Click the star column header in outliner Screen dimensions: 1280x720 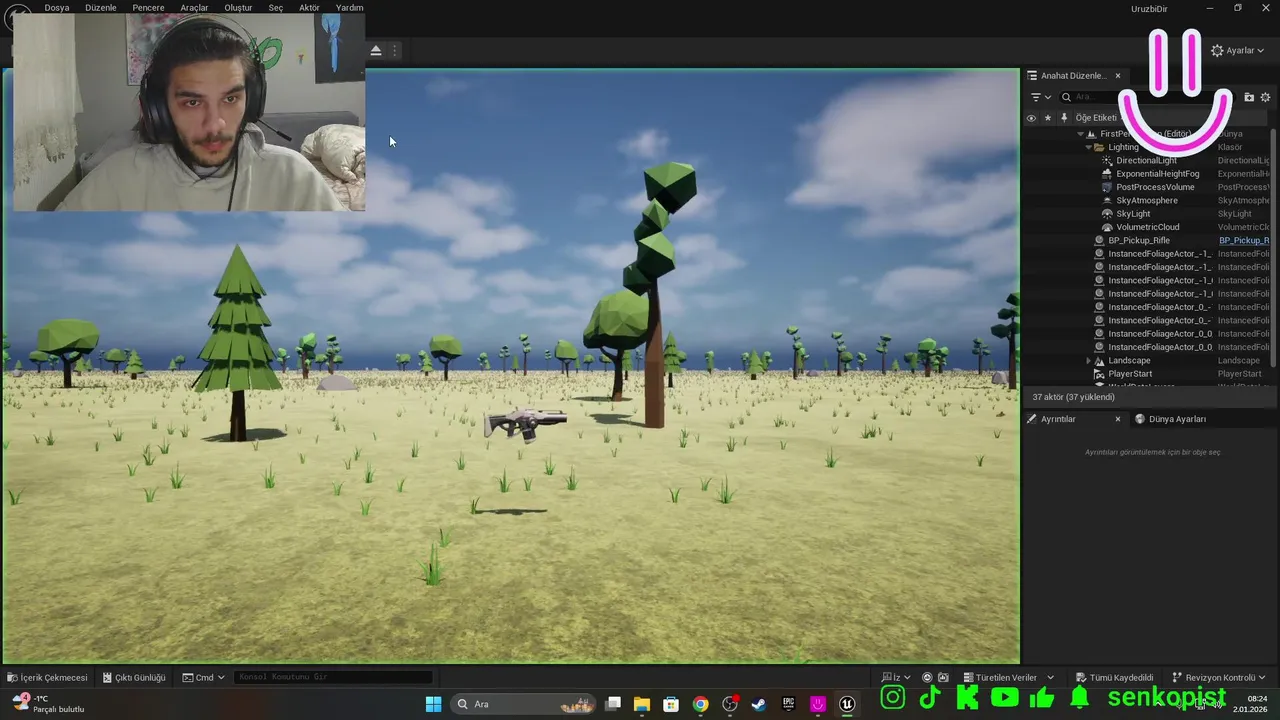click(1048, 117)
